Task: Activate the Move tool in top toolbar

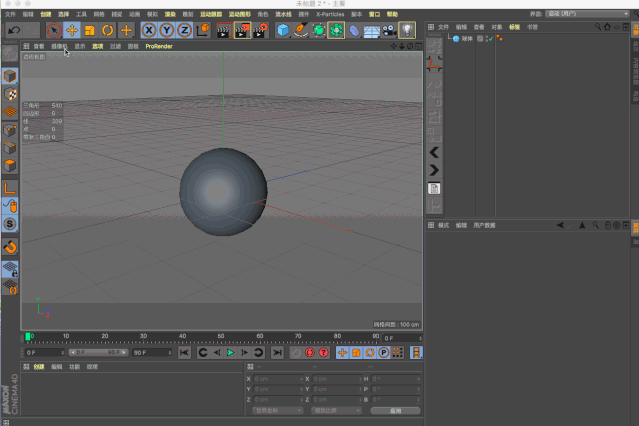Action: click(72, 30)
